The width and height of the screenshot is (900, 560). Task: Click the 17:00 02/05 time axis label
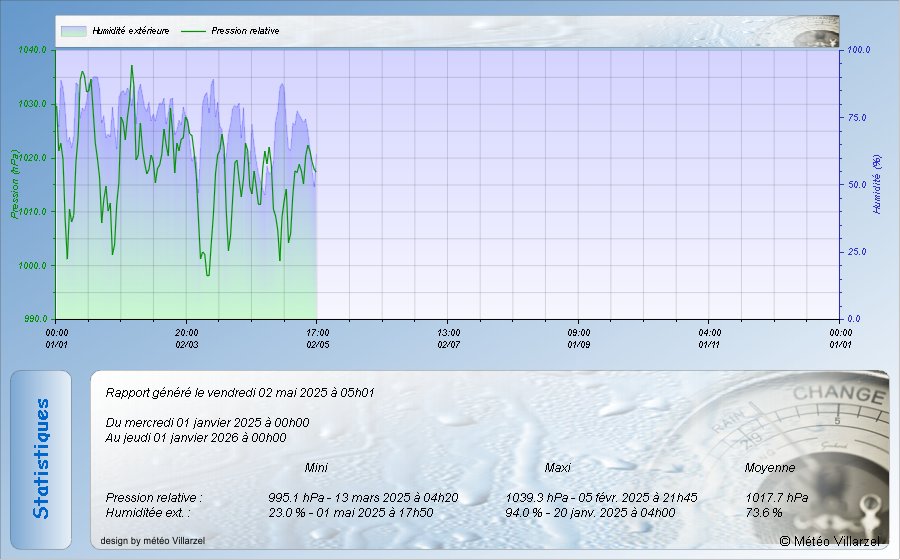317,339
